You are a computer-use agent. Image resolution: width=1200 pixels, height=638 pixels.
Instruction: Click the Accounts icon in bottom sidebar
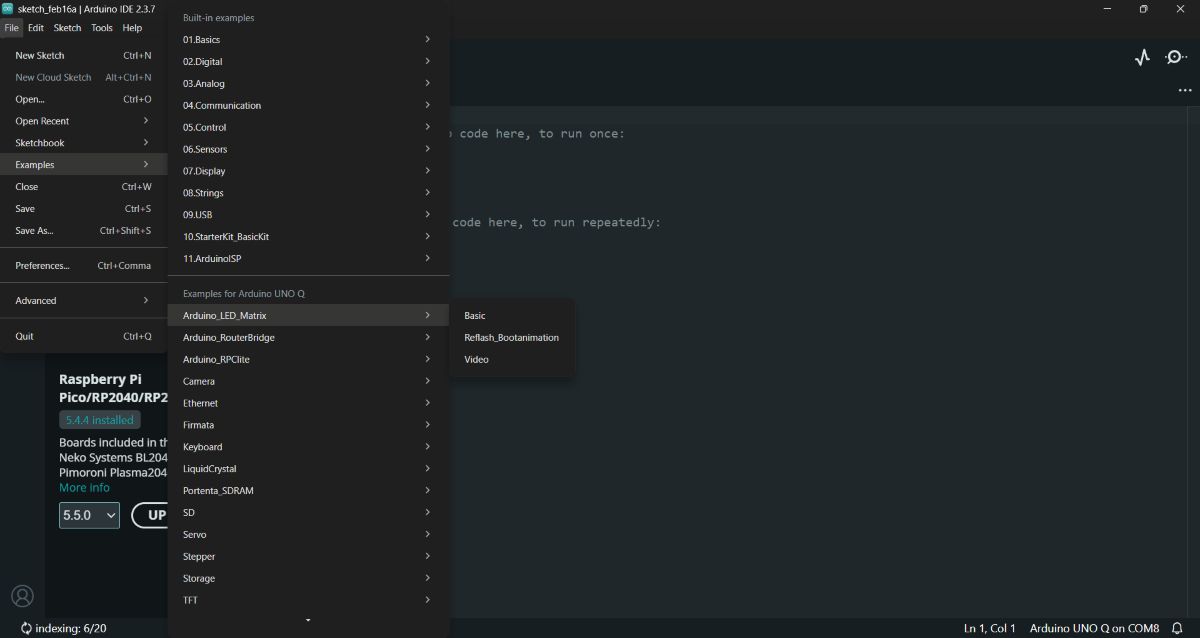click(x=22, y=595)
